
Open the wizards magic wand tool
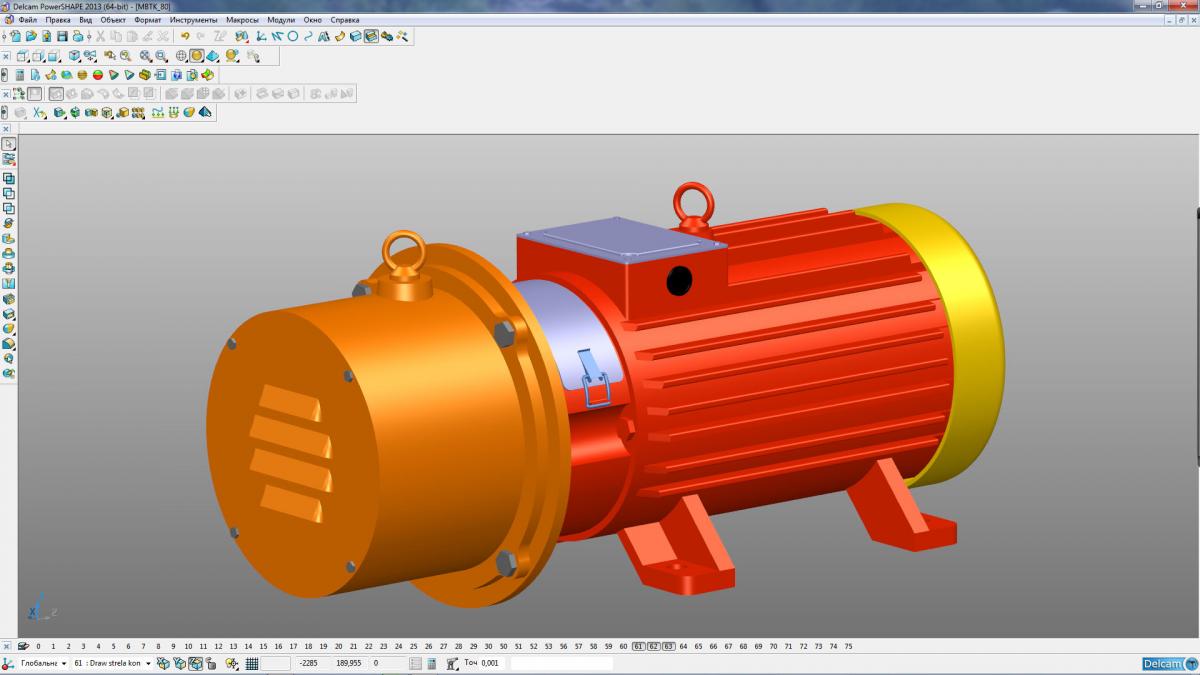402,36
